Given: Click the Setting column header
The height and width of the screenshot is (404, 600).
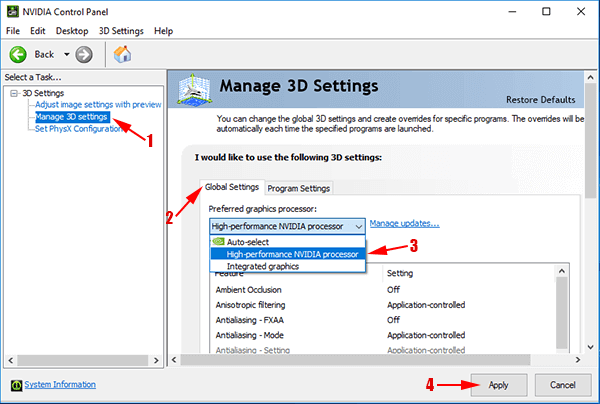Looking at the screenshot, I should pyautogui.click(x=400, y=273).
